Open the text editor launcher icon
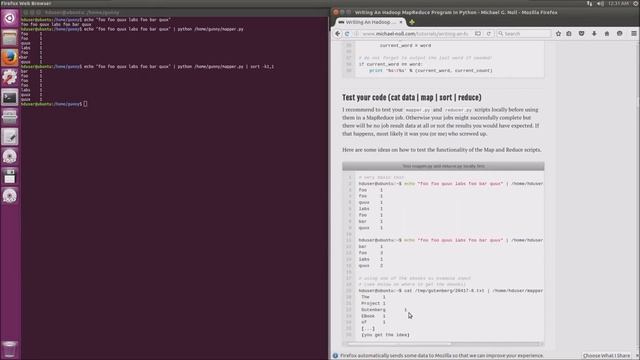The width and height of the screenshot is (640, 360). click(10, 137)
